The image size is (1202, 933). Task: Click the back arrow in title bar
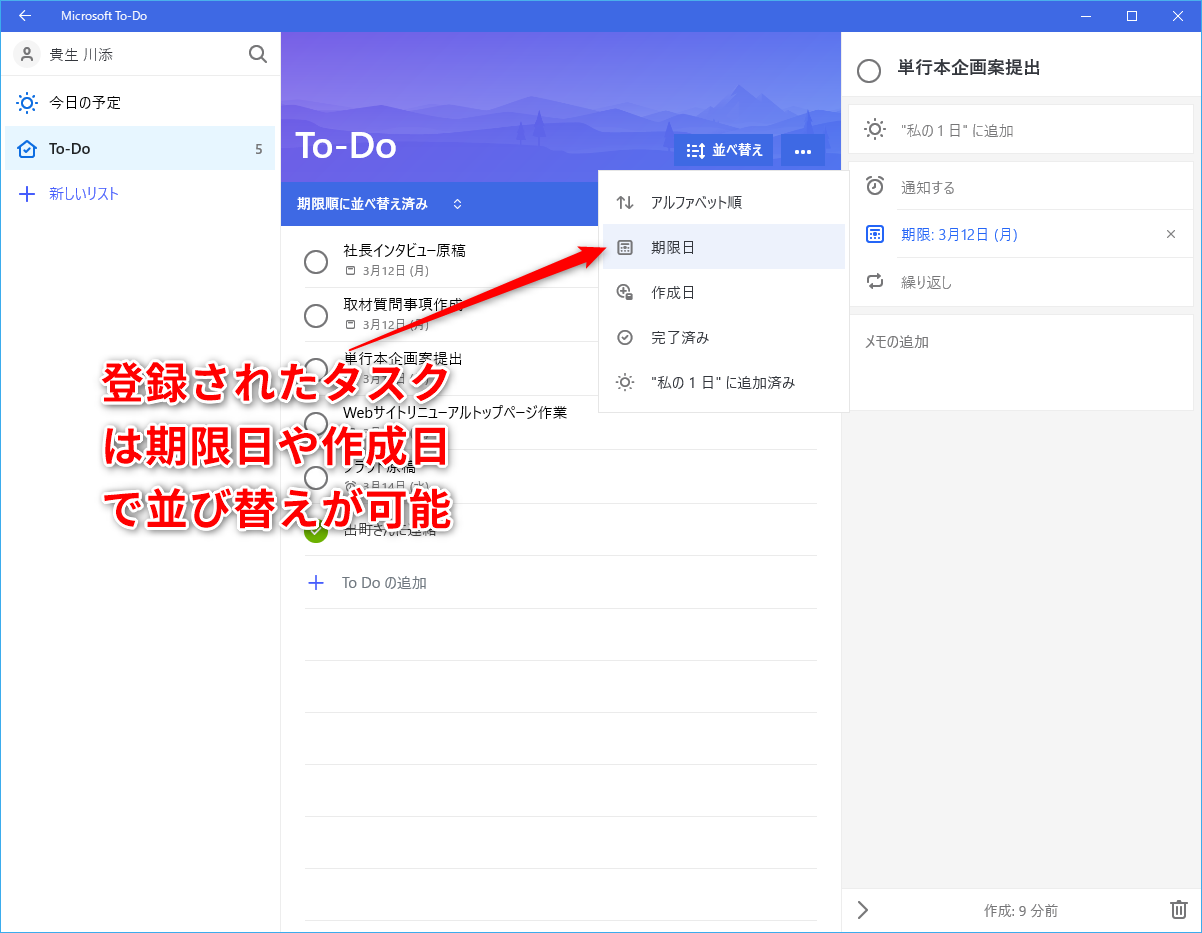25,16
